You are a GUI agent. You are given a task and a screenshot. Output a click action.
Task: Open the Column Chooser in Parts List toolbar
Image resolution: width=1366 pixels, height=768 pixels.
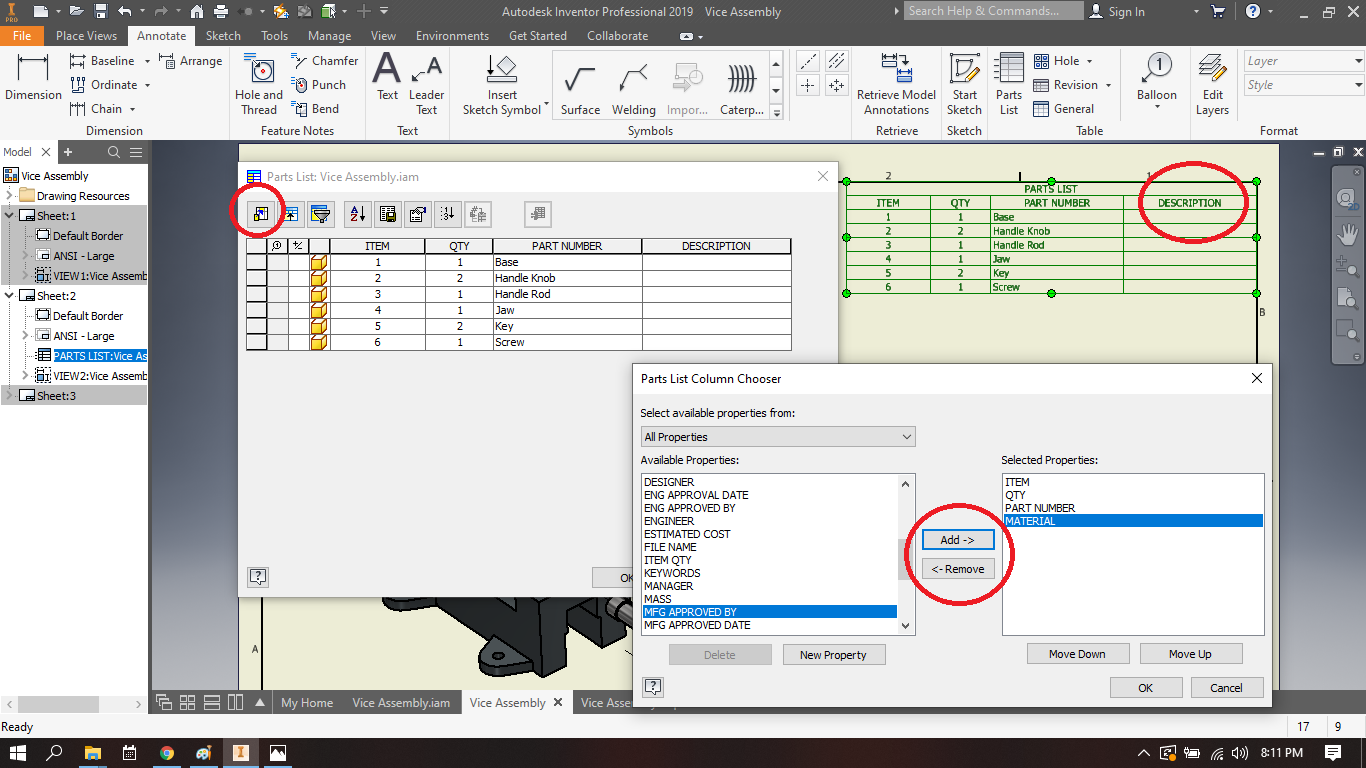pyautogui.click(x=260, y=213)
